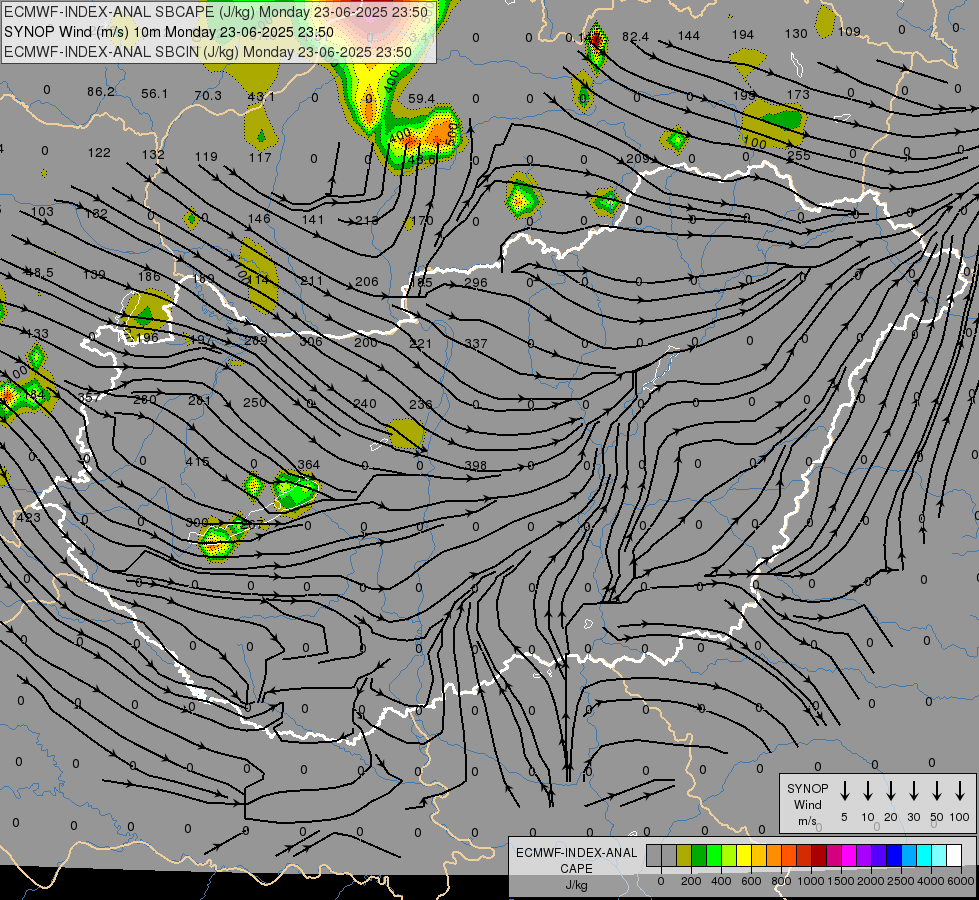Click the pure blue CAPE legend swatch
The width and height of the screenshot is (979, 900).
pos(894,856)
